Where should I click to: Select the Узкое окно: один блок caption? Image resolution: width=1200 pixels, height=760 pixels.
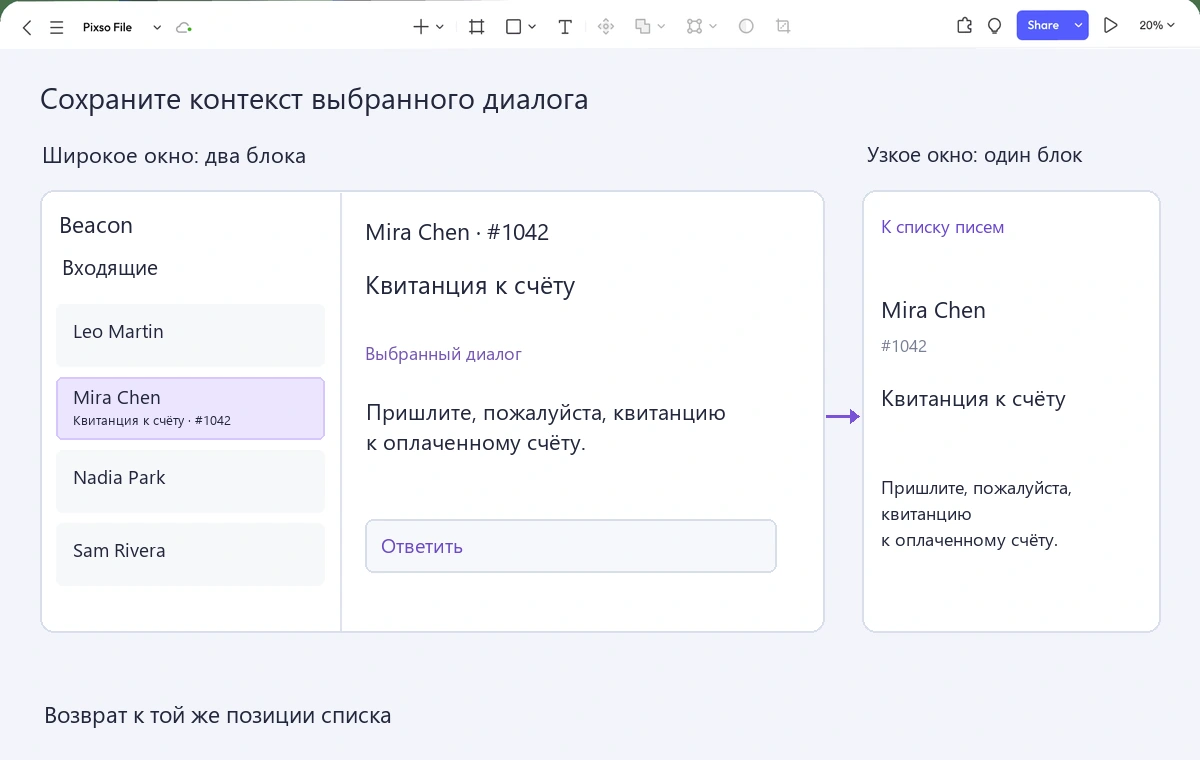974,155
